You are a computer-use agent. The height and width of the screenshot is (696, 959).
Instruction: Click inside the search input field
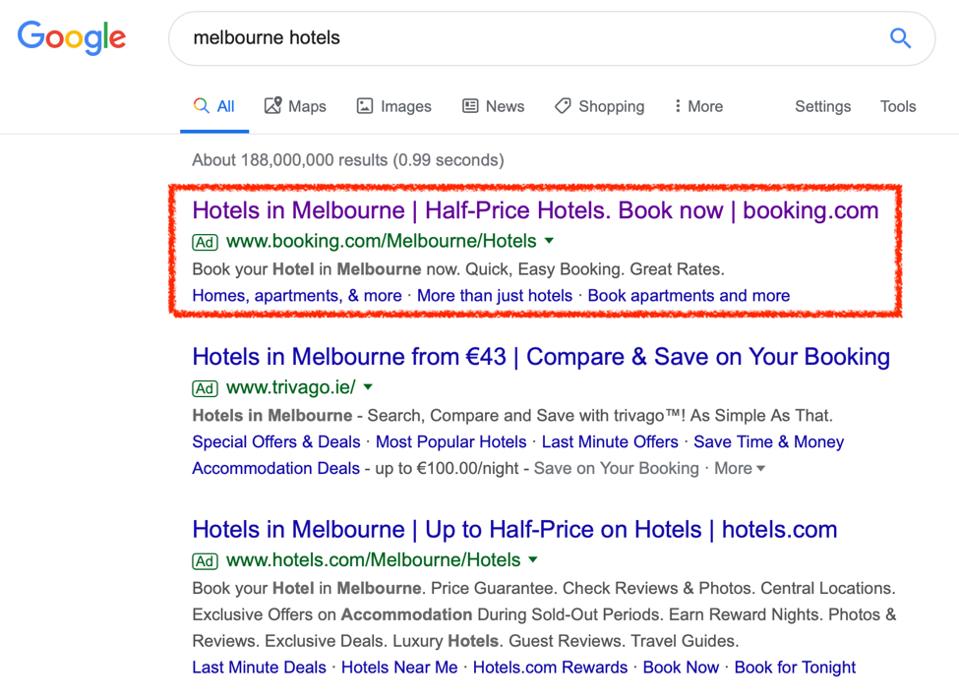tap(500, 38)
